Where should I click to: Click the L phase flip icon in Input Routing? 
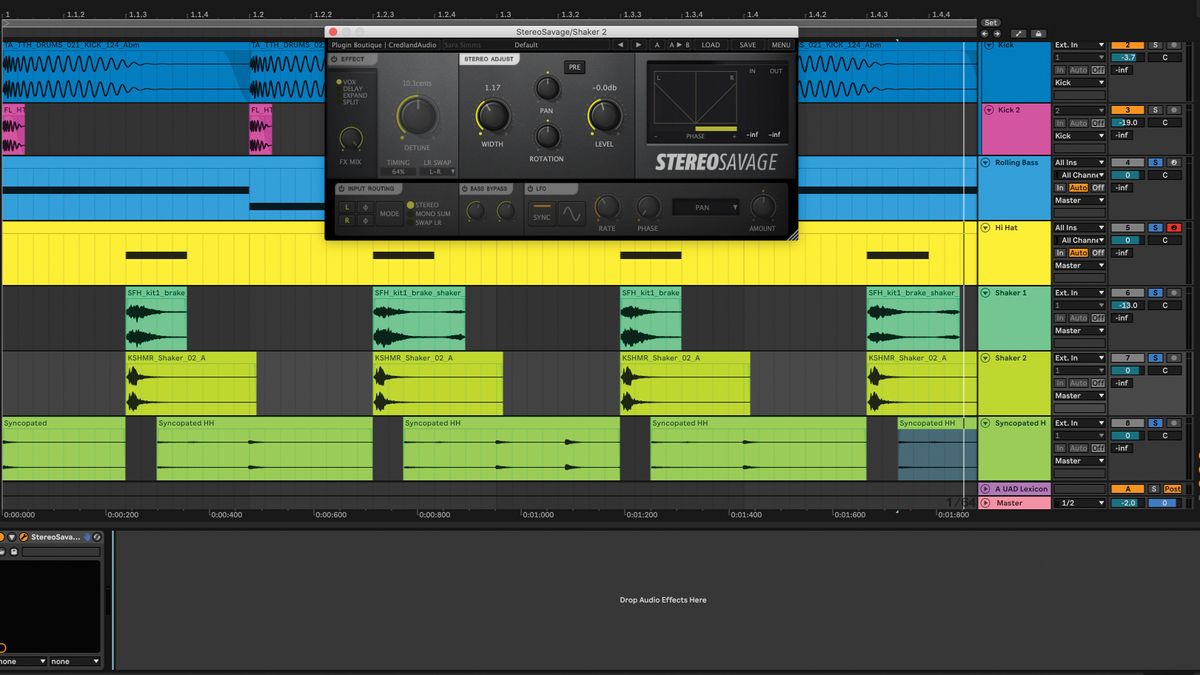[363, 208]
